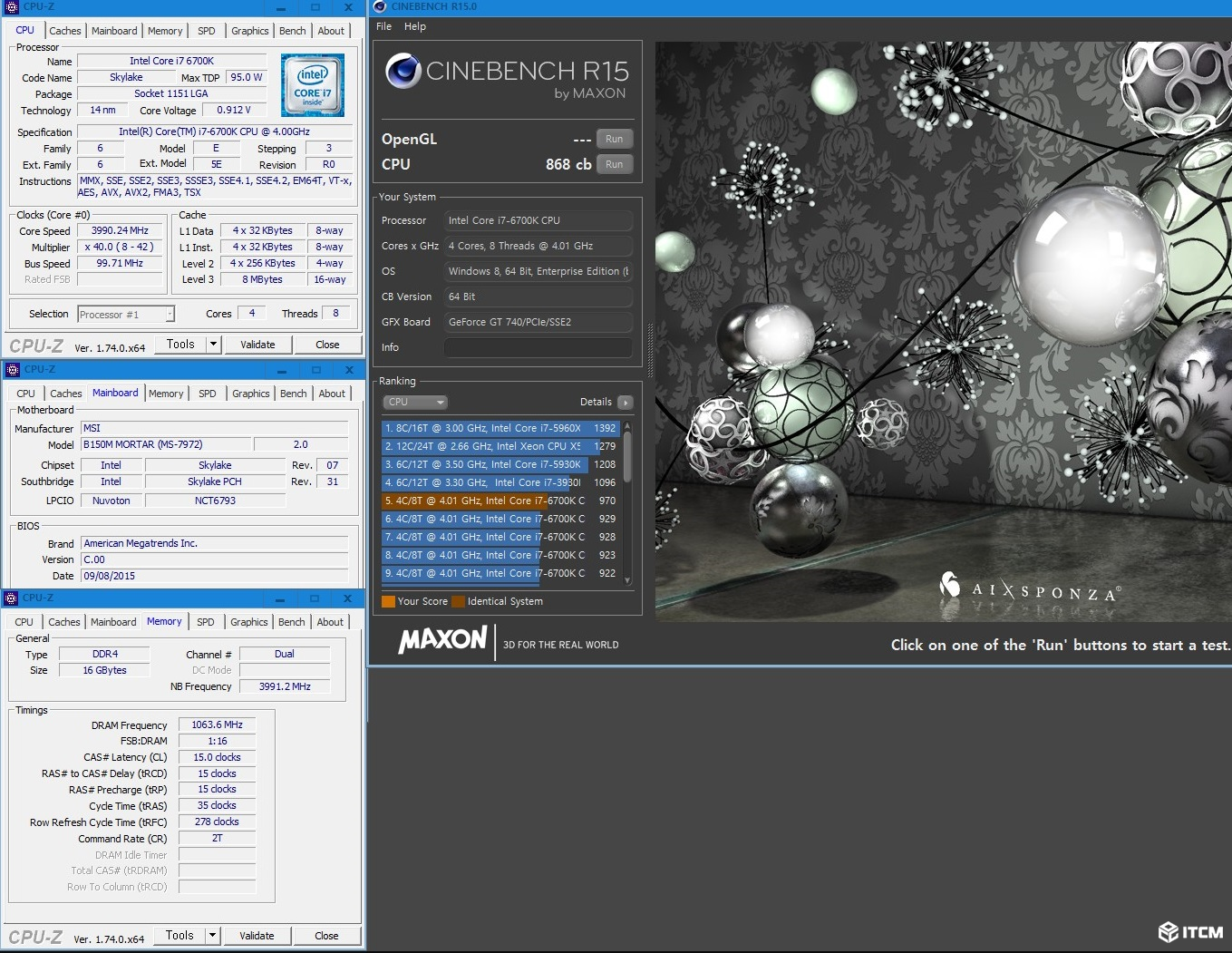Select ranking entry scoring 928
Image resolution: width=1232 pixels, height=953 pixels.
click(x=500, y=537)
